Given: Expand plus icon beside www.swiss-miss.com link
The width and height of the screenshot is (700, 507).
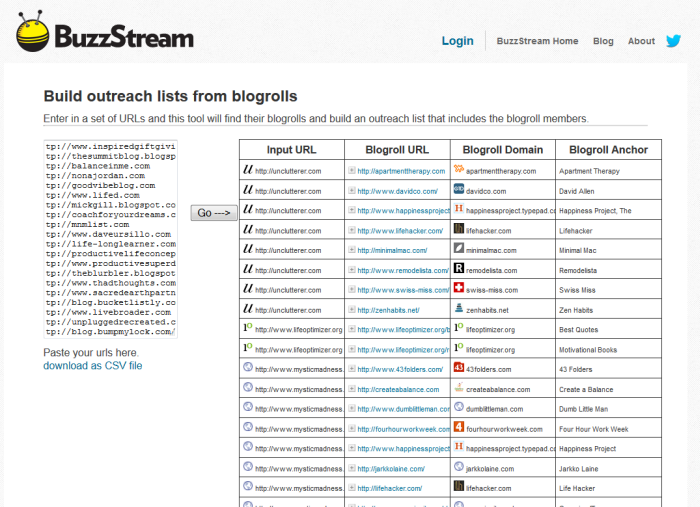Looking at the screenshot, I should click(x=352, y=289).
